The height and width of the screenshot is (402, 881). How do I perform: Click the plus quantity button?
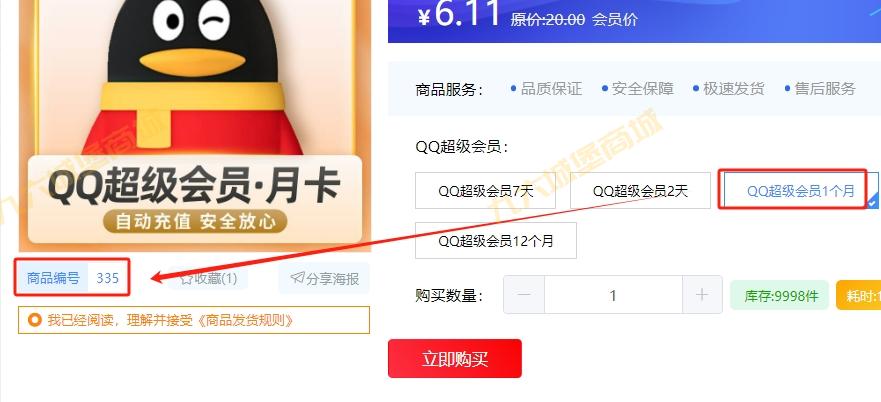702,295
